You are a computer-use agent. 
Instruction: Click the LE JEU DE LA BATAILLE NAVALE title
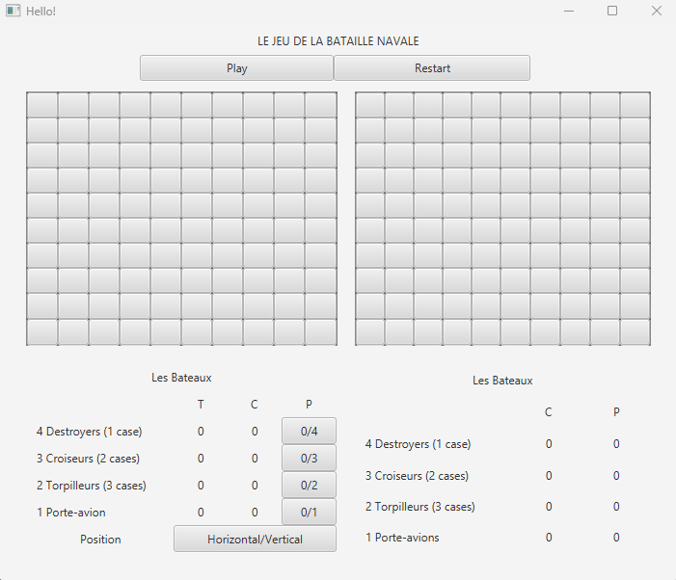pos(338,41)
